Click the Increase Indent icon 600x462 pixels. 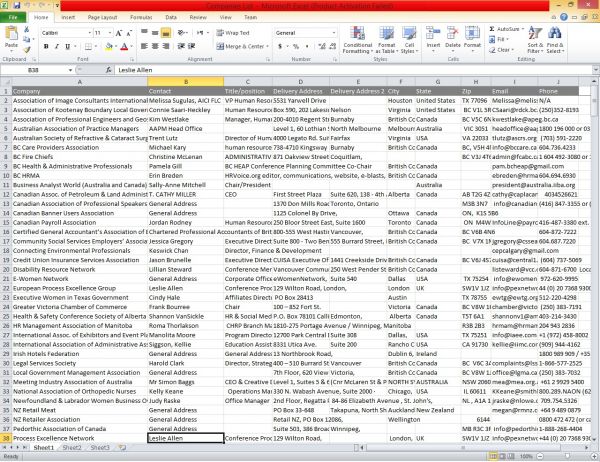[x=191, y=46]
